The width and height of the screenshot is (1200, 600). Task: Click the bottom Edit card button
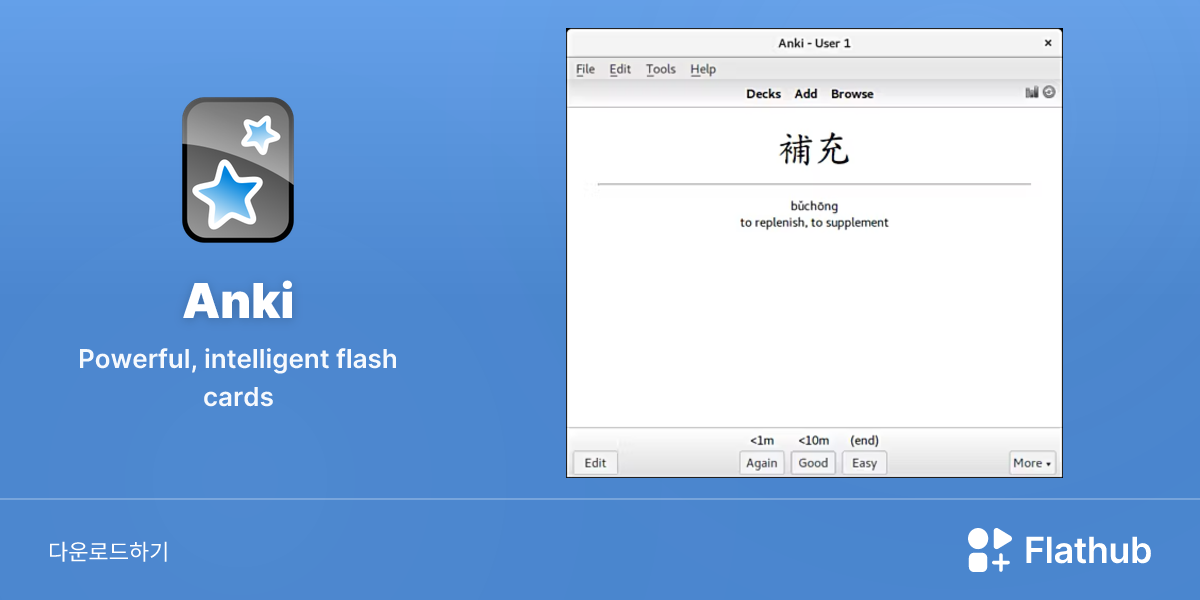point(596,463)
